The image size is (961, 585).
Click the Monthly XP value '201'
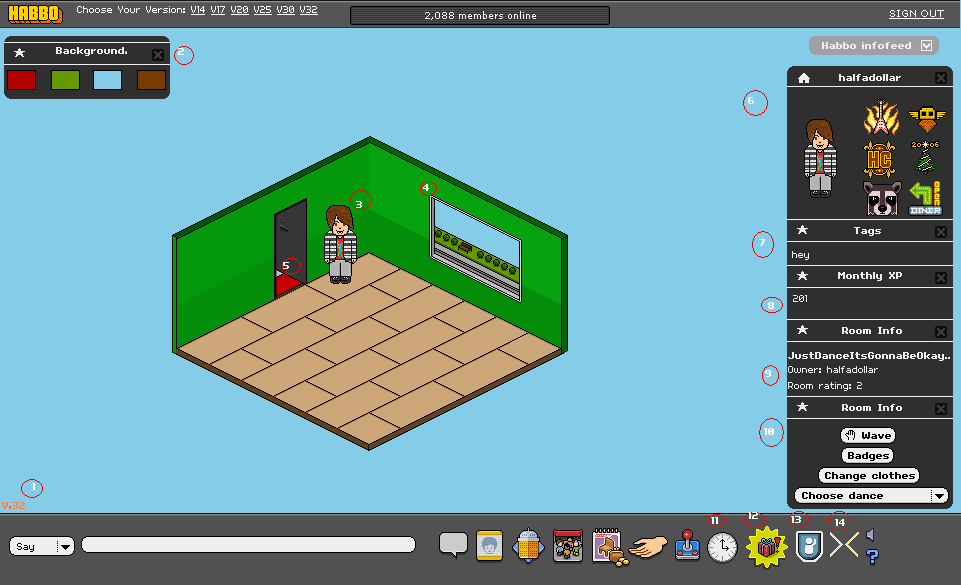800,298
